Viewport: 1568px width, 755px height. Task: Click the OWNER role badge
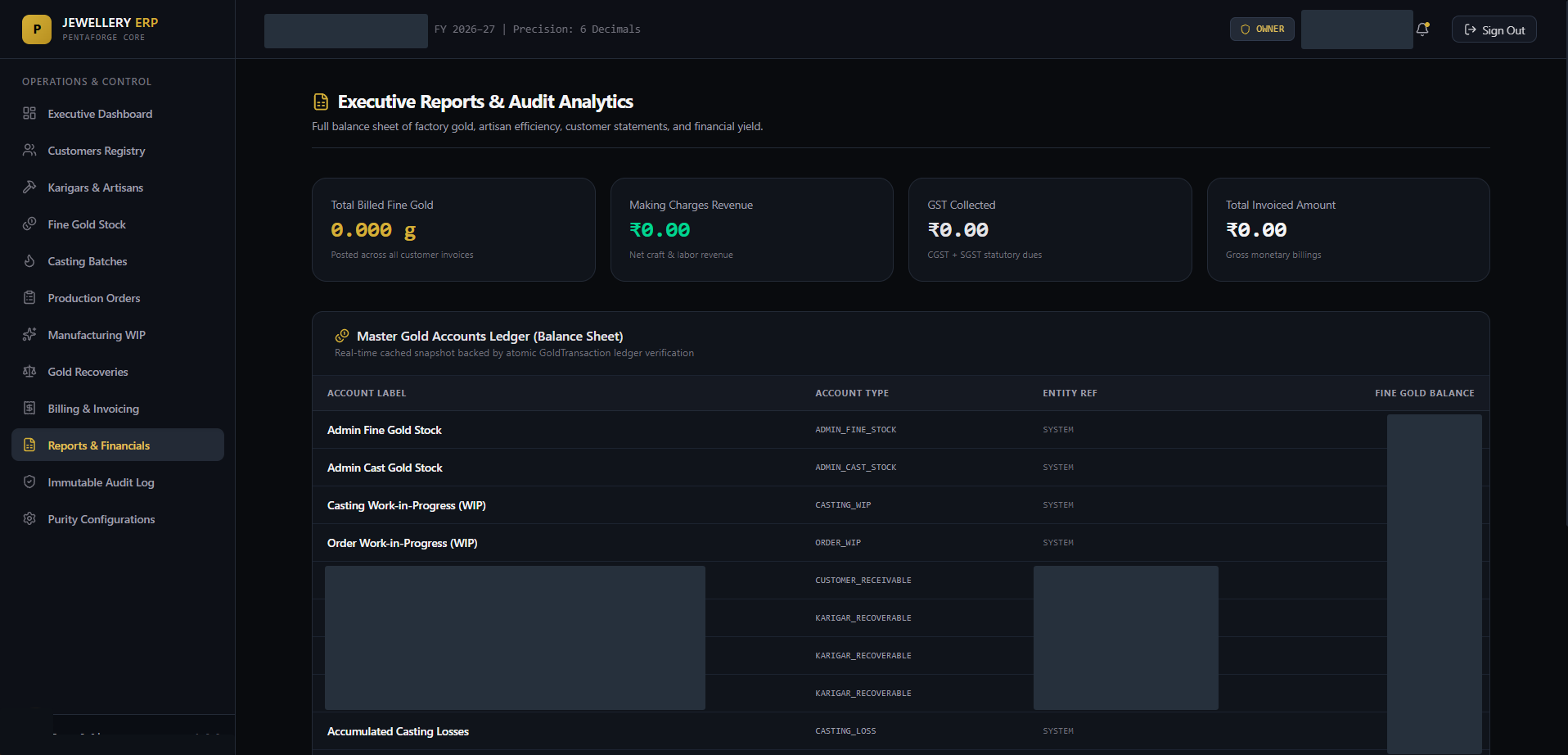coord(1262,29)
